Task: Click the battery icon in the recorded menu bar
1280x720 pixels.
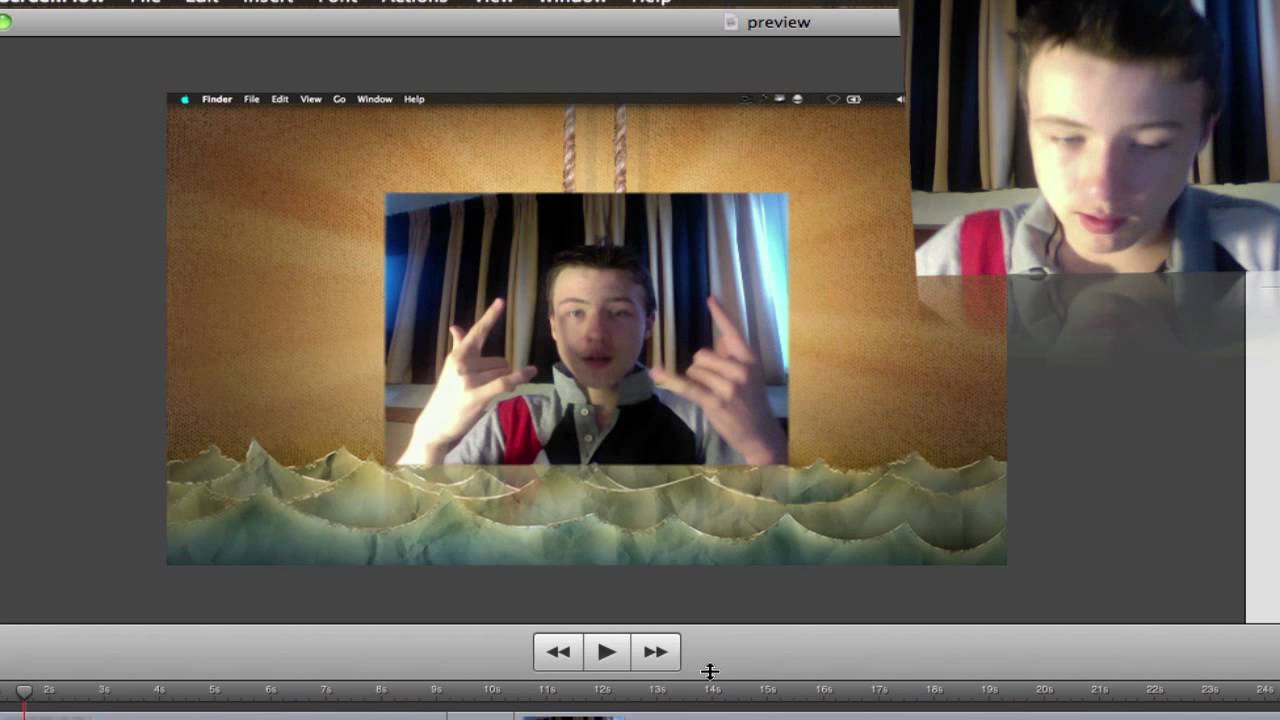Action: click(x=853, y=99)
